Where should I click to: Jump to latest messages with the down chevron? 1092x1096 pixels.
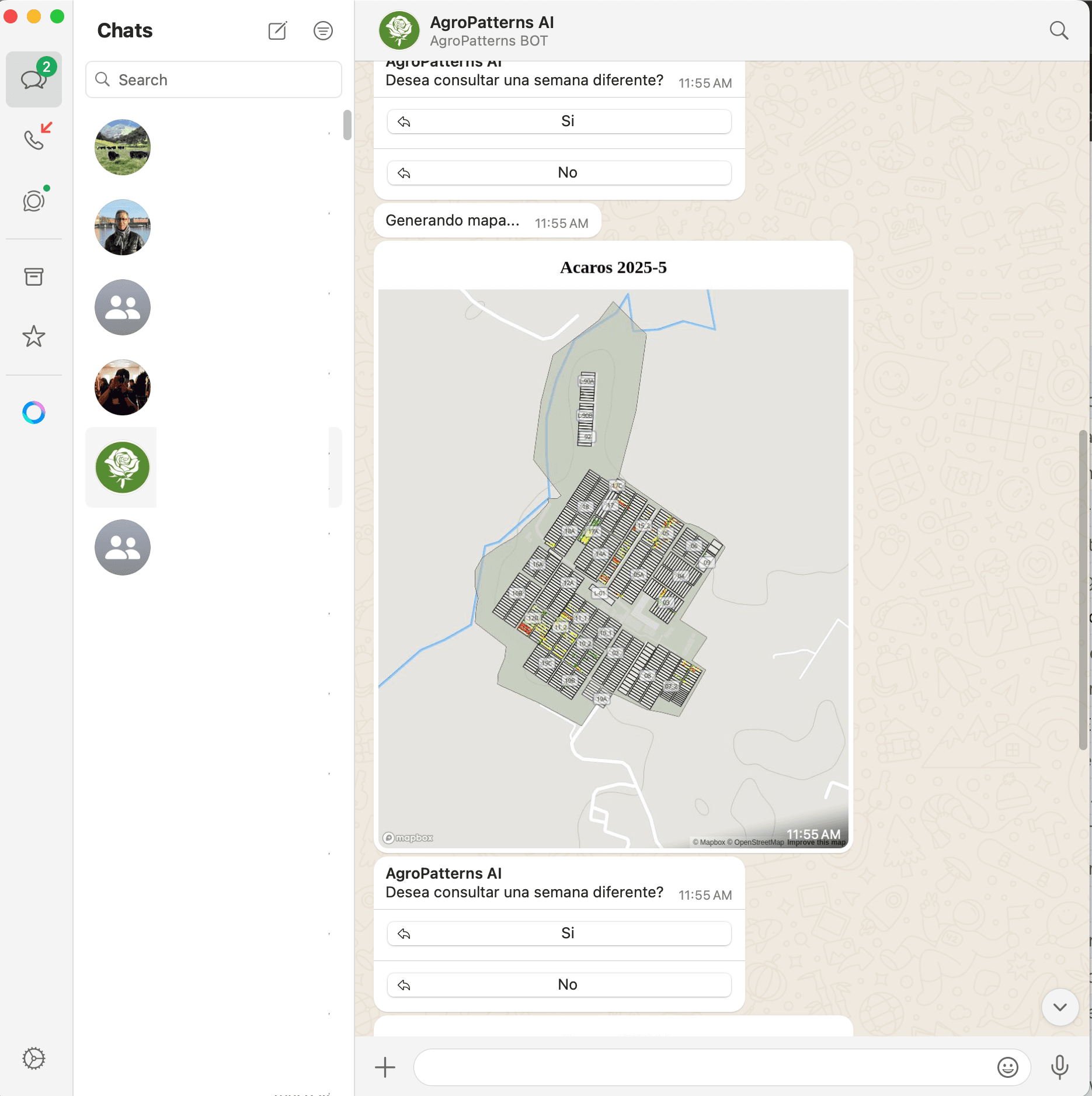tap(1059, 1007)
